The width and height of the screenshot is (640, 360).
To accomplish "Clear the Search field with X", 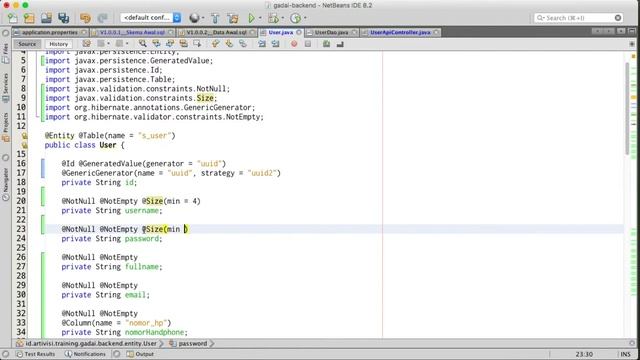I will [x=618, y=18].
